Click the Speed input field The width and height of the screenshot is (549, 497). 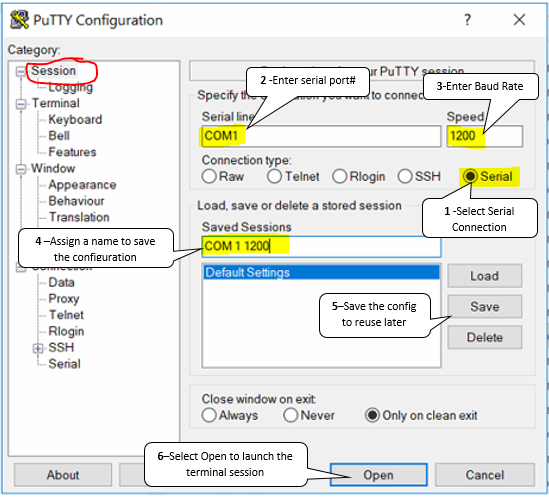coord(485,136)
